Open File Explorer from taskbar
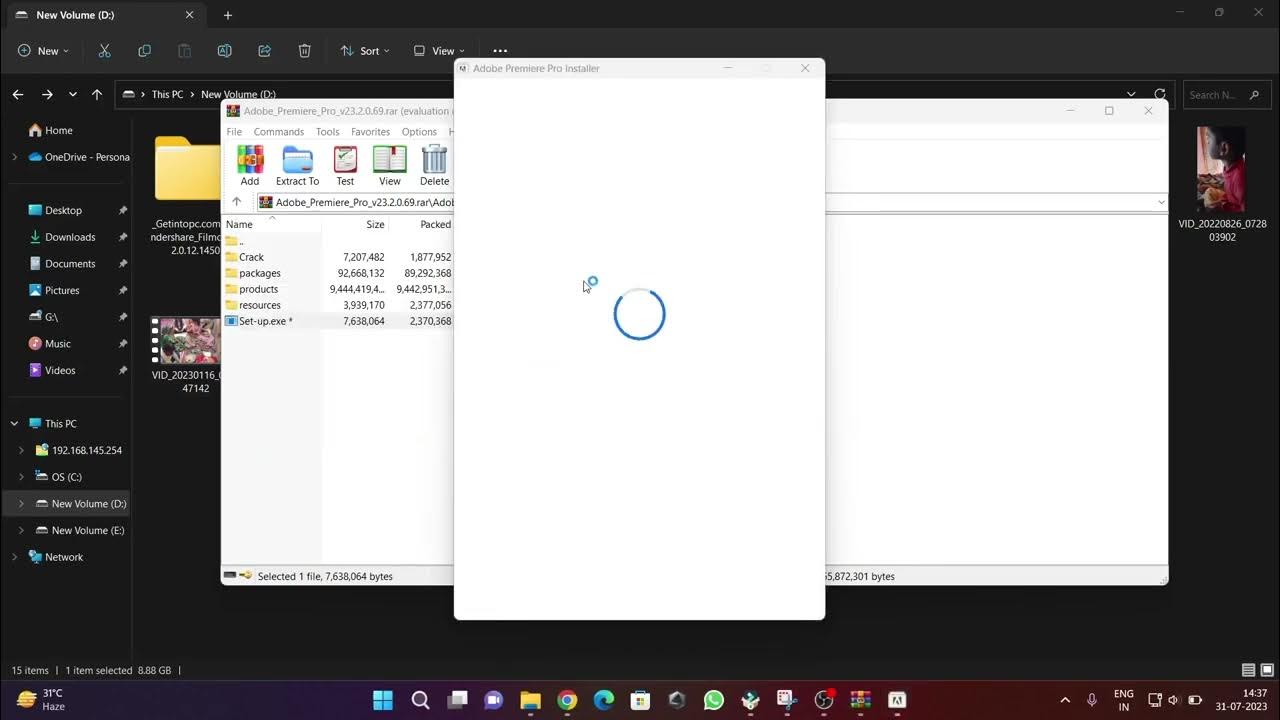Screen dimensions: 1280x720 (530, 700)
